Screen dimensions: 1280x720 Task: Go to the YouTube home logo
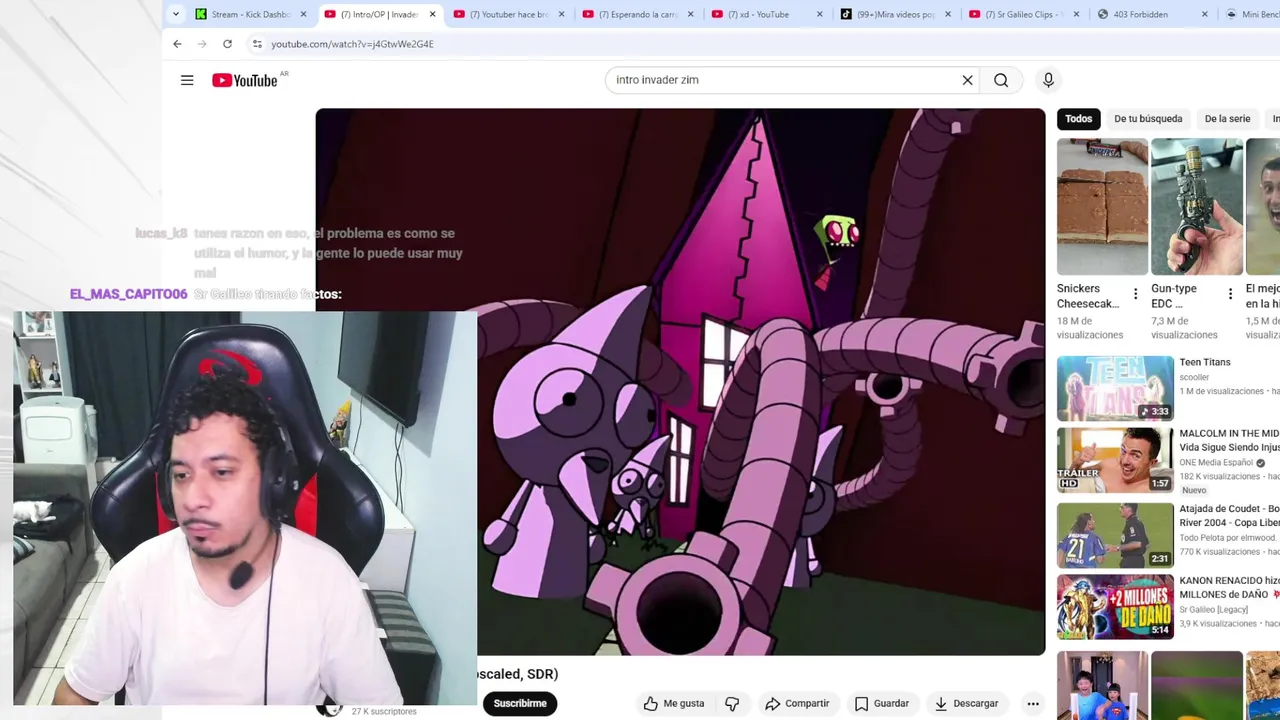click(x=245, y=80)
